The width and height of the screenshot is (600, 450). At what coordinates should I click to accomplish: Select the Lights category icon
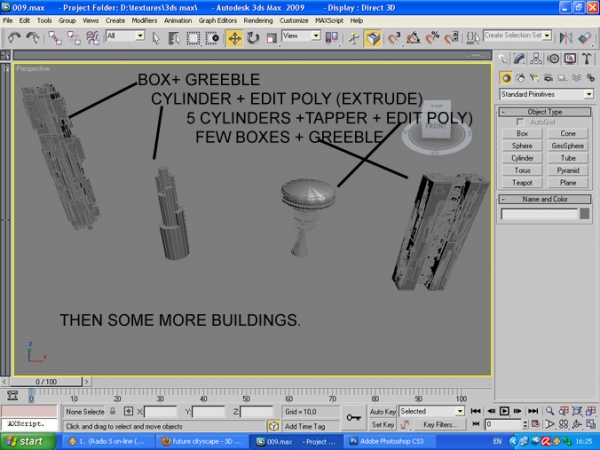click(534, 78)
